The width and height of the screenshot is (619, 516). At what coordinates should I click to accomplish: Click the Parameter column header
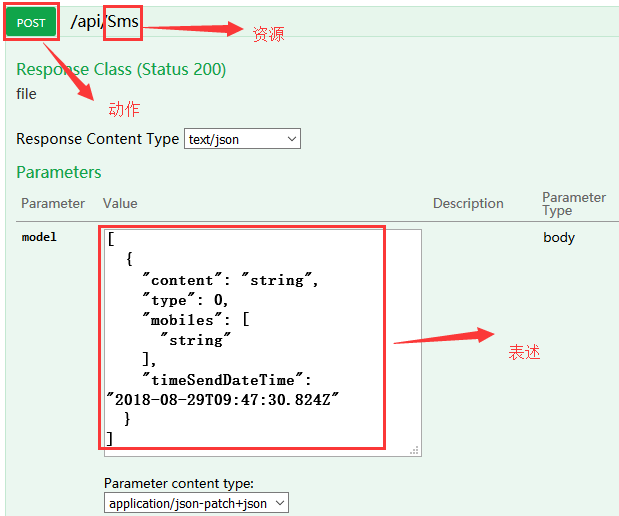pyautogui.click(x=53, y=203)
